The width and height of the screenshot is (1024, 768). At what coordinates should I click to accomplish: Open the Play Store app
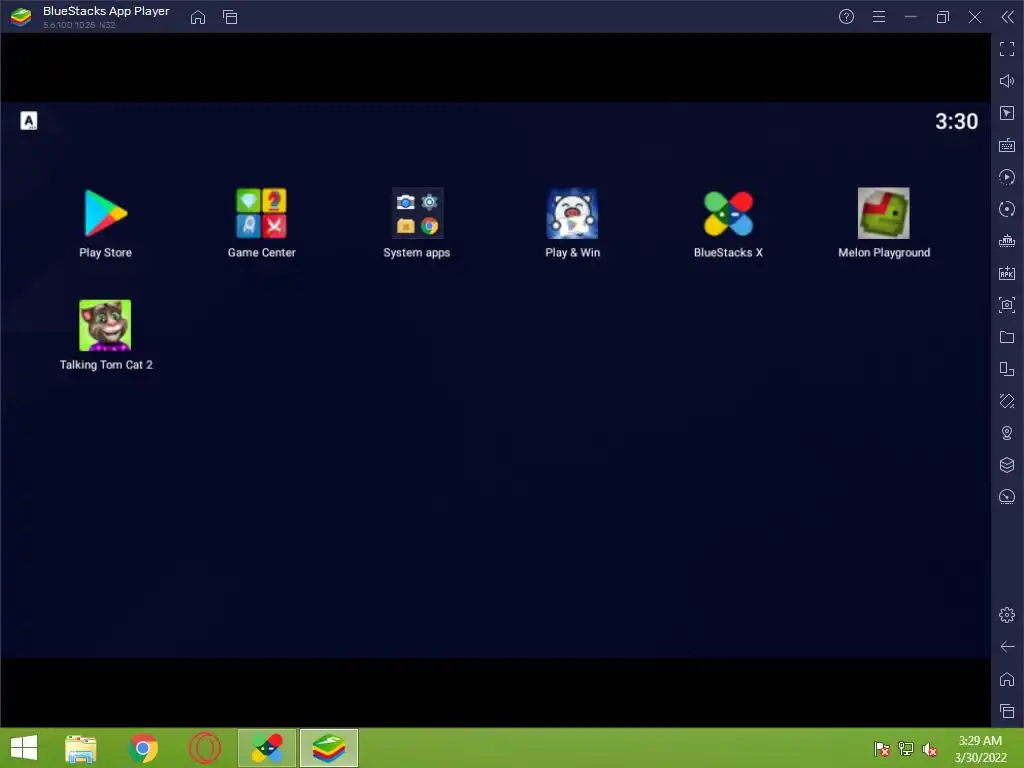[x=105, y=214]
